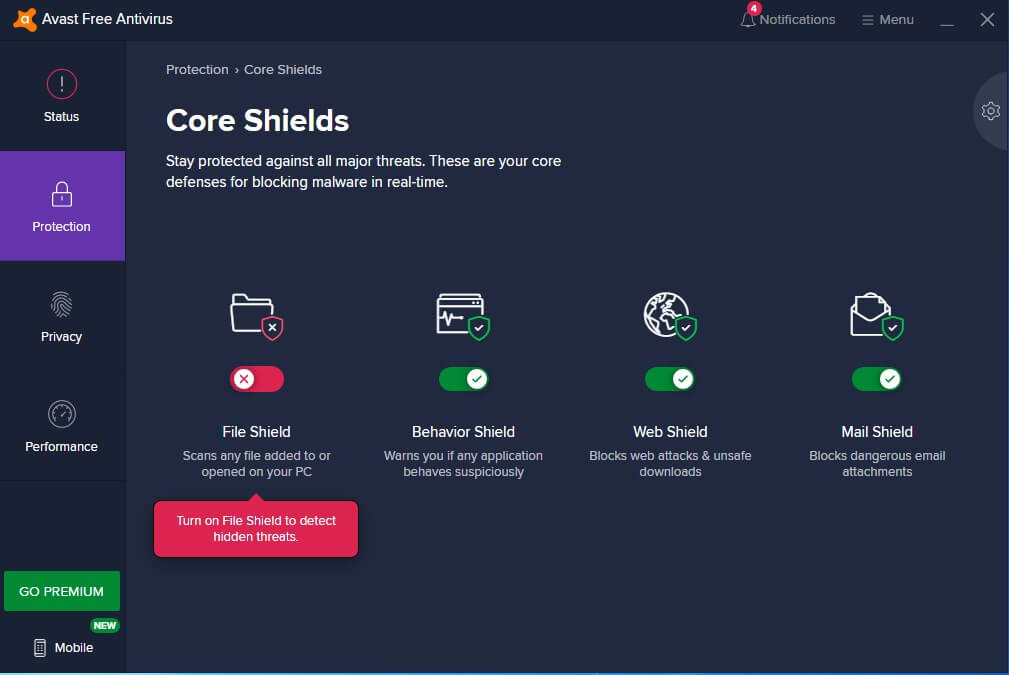This screenshot has width=1009, height=675.
Task: Open the Menu hamburger icon
Action: click(867, 21)
